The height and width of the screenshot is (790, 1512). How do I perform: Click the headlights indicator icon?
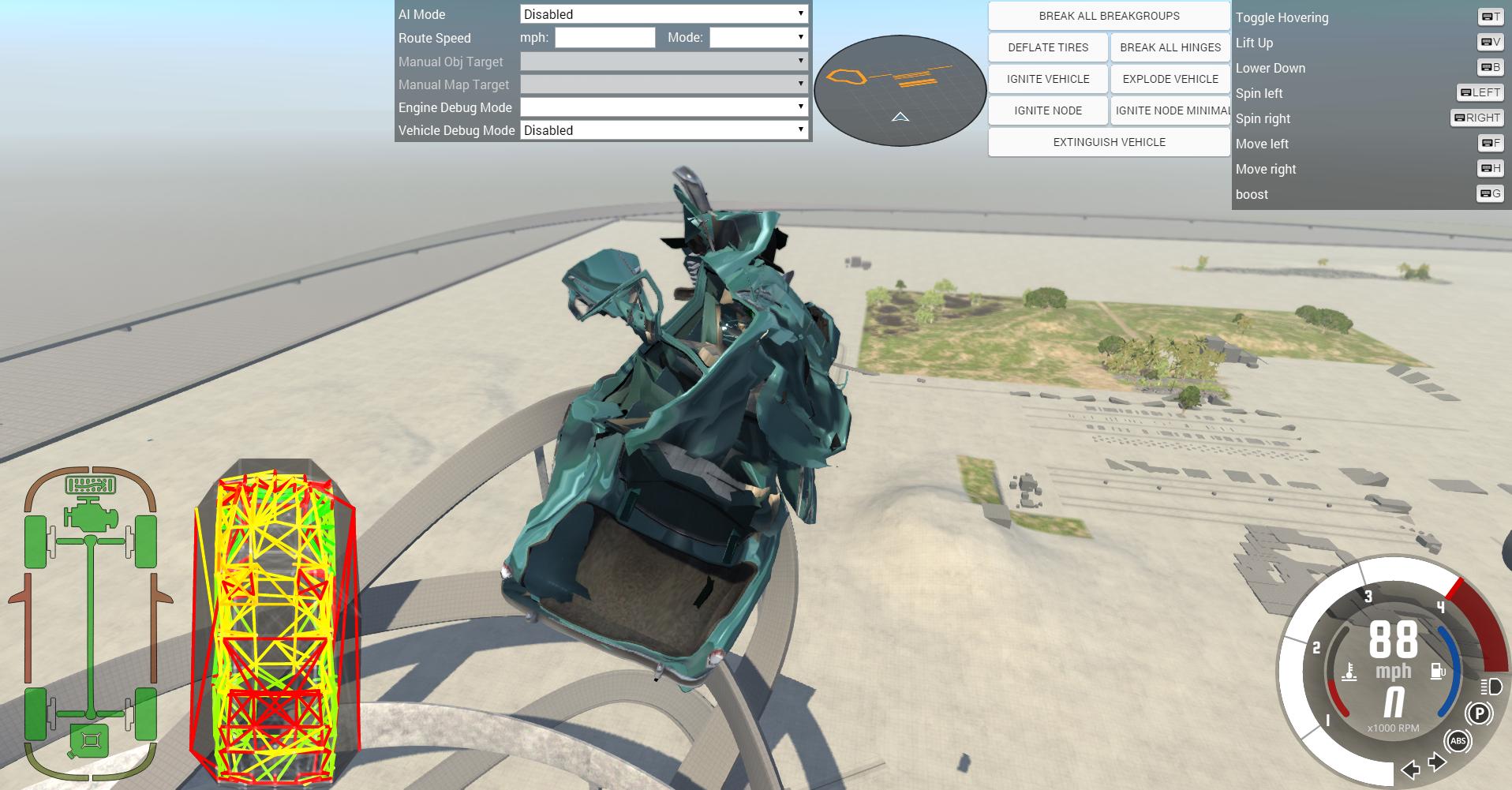click(x=1491, y=686)
